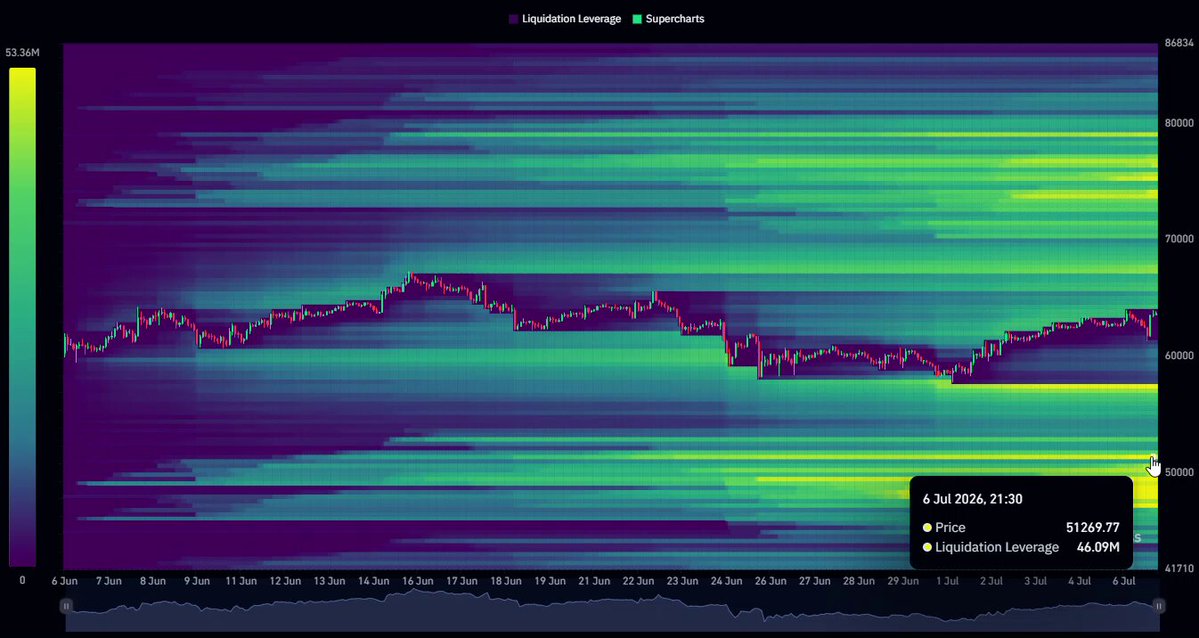Click the green Supercharts legend swatch
The width and height of the screenshot is (1199, 638).
(637, 19)
